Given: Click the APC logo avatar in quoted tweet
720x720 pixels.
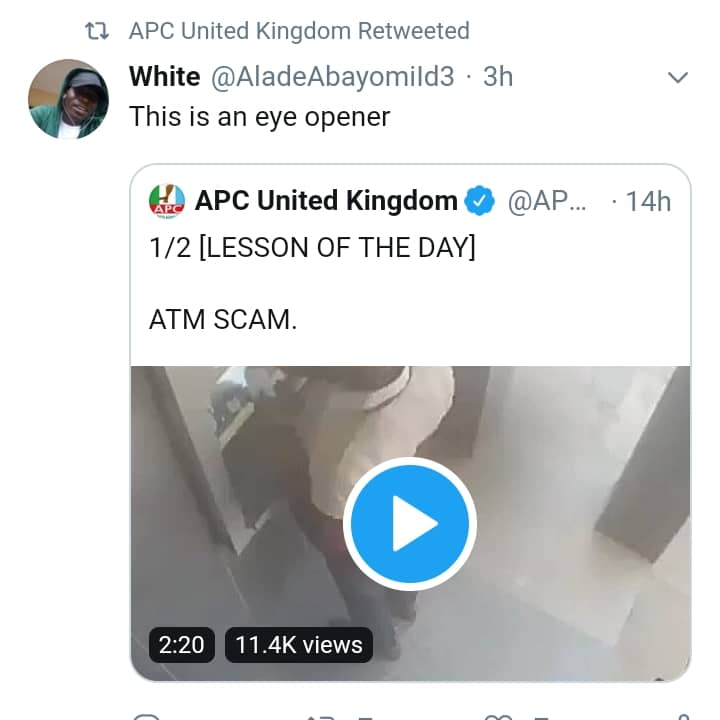Looking at the screenshot, I should point(167,201).
